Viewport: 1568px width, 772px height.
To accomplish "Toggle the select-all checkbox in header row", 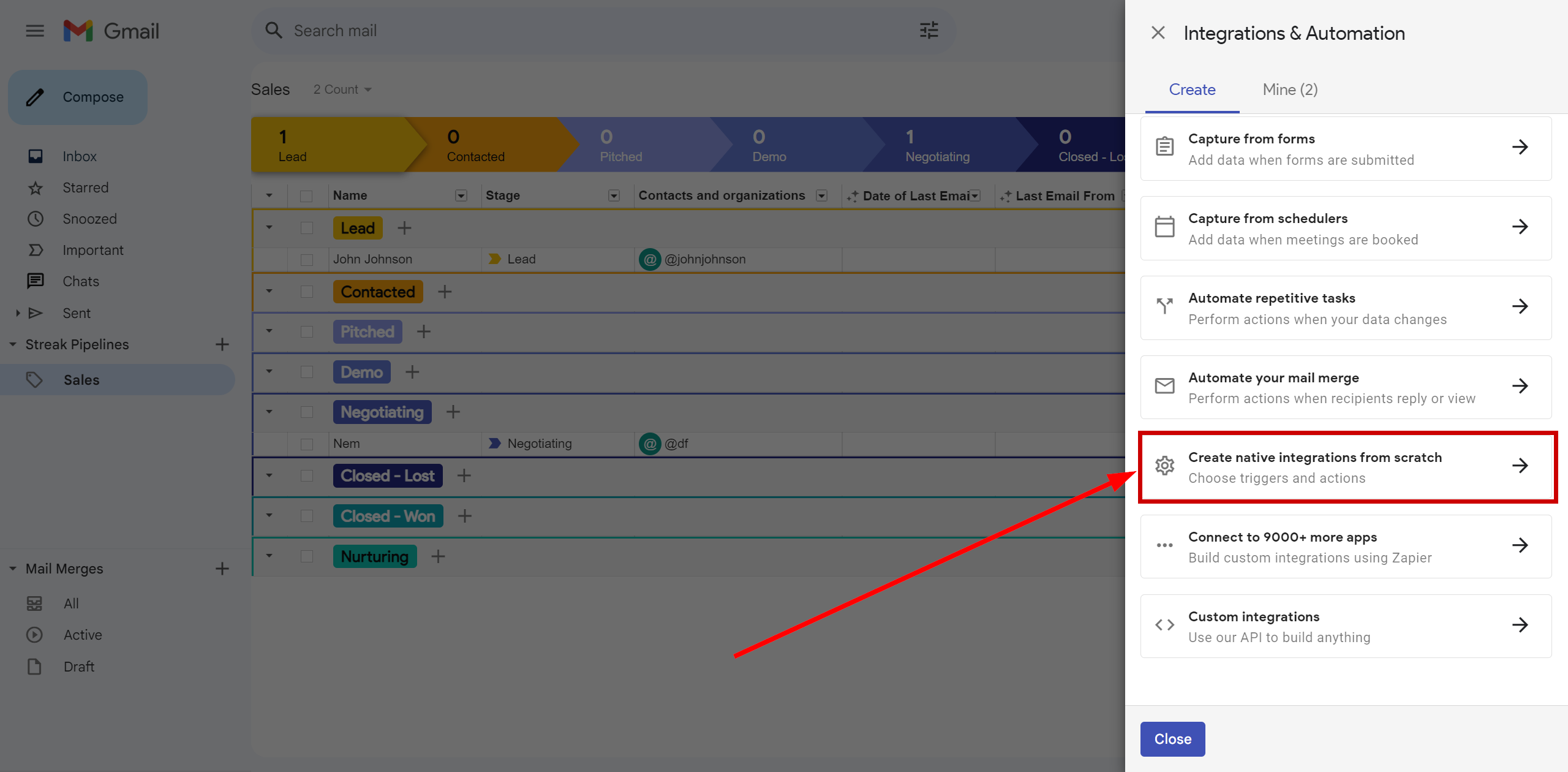I will click(306, 196).
